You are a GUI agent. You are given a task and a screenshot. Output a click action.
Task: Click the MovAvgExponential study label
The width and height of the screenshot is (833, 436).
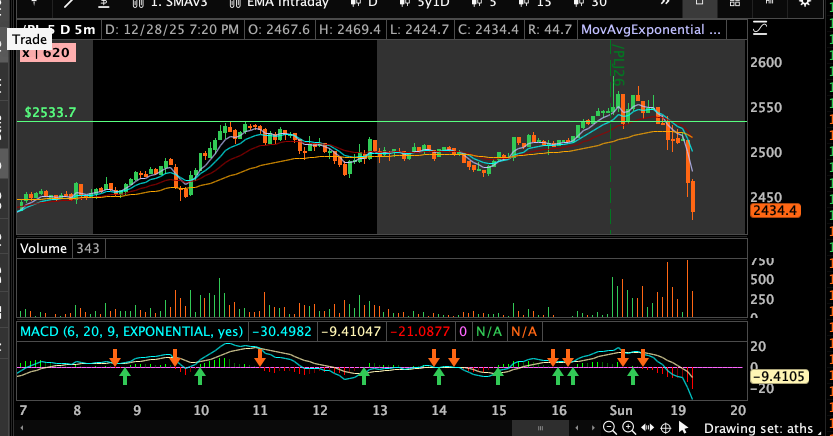click(651, 30)
